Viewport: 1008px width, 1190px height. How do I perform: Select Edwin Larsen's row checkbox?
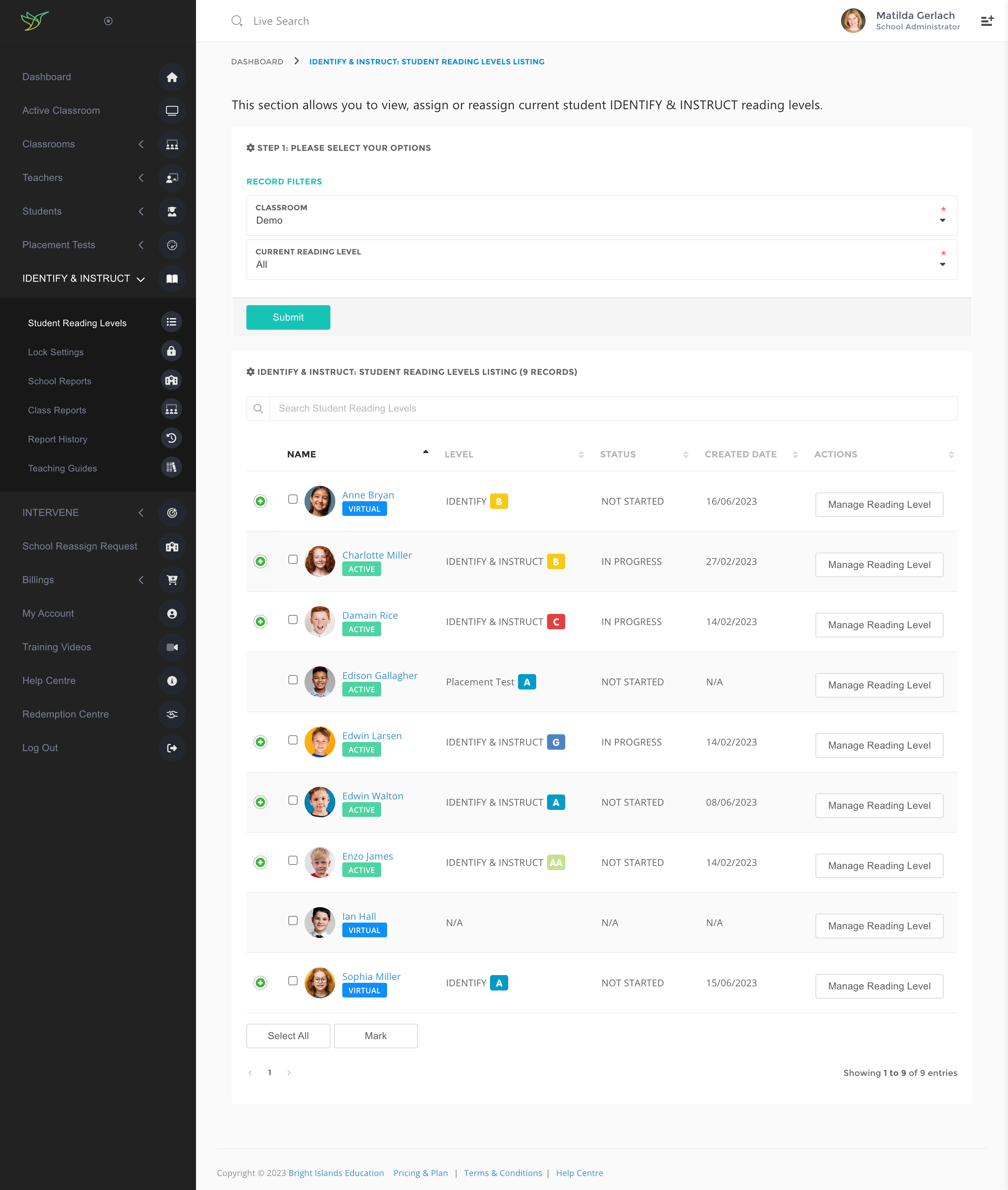pos(293,740)
